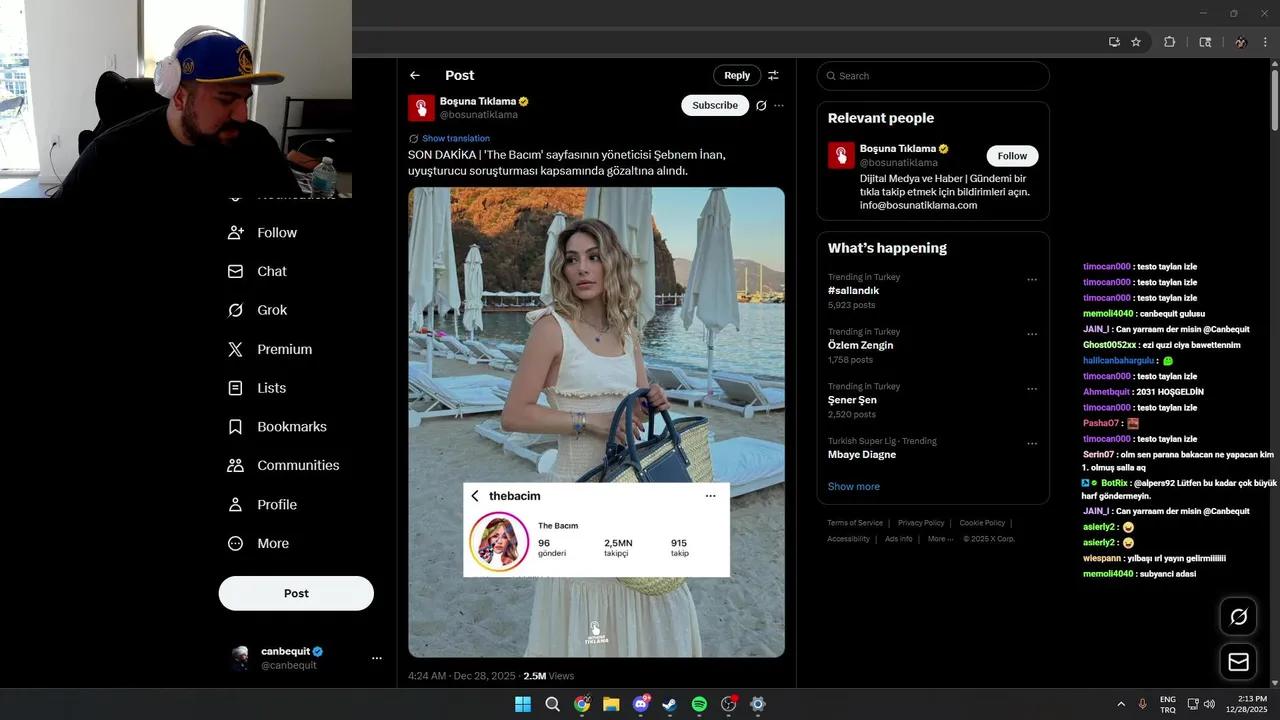Open File Explorer from taskbar
Screen dimensions: 1280x720
pos(611,704)
